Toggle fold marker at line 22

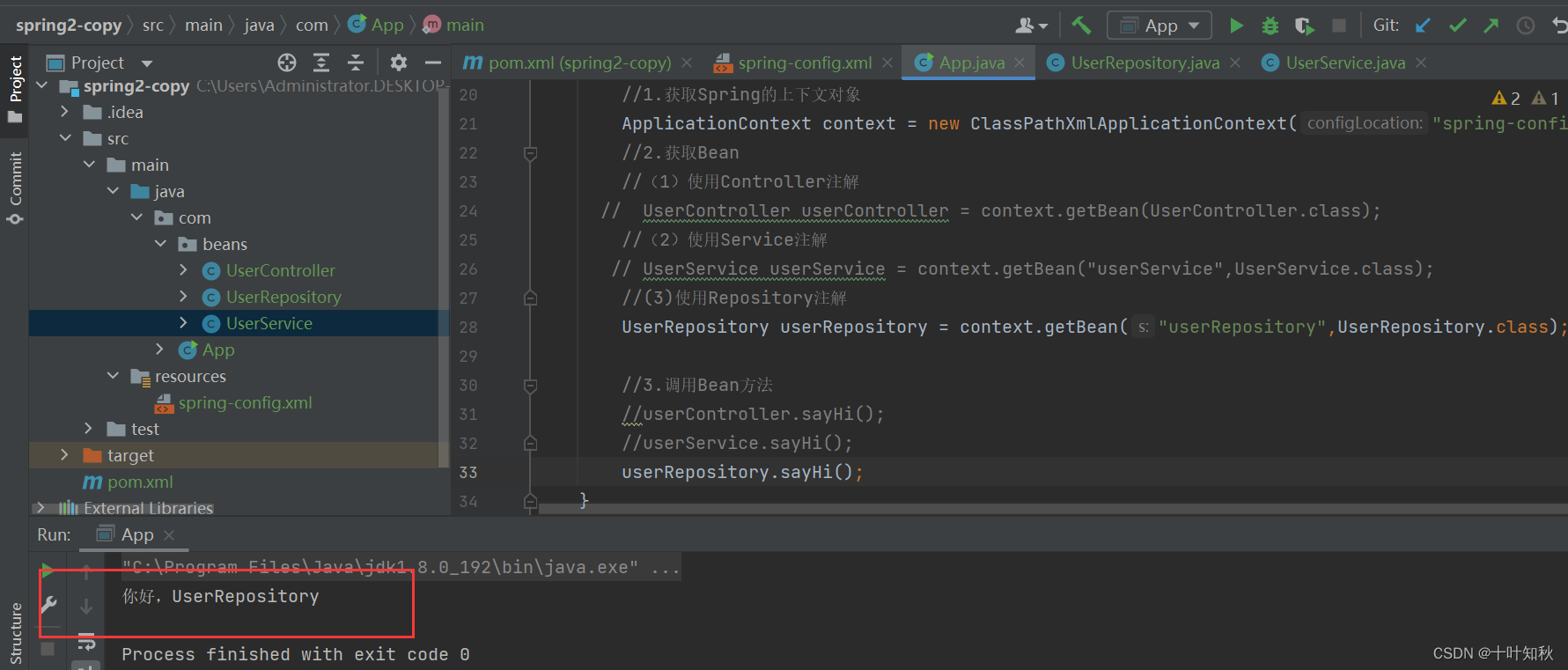coord(530,153)
